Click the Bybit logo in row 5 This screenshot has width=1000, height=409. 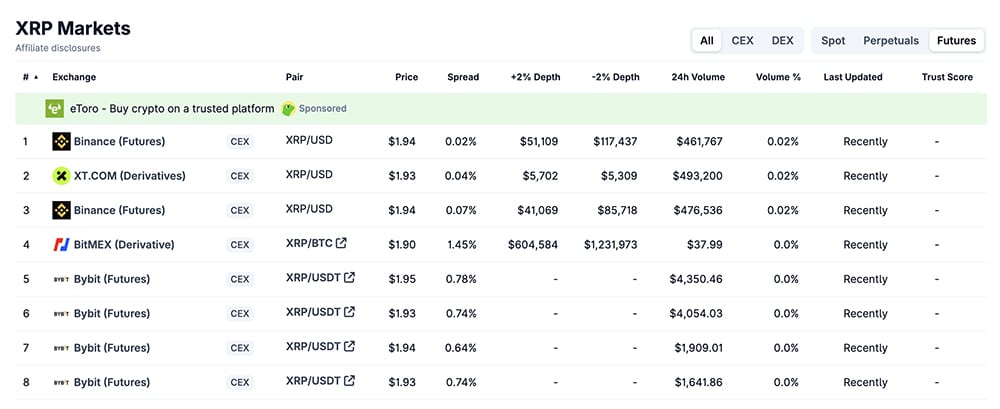pos(61,279)
